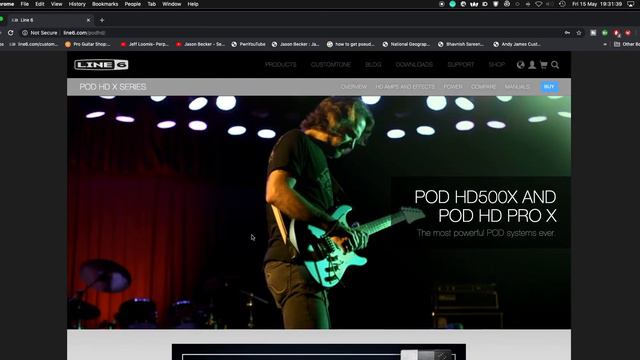Bookmark this page with the star icon
The image size is (640, 360).
pos(579,33)
